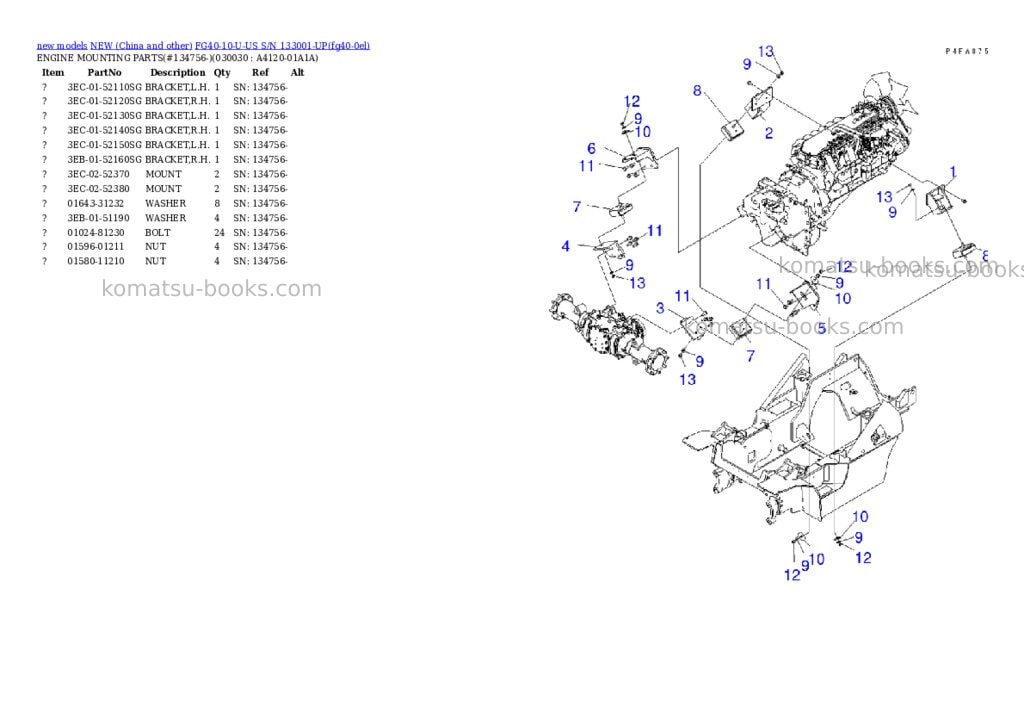Click MOUNT description for 3EC-02-52370
This screenshot has width=1024, height=725.
point(163,174)
